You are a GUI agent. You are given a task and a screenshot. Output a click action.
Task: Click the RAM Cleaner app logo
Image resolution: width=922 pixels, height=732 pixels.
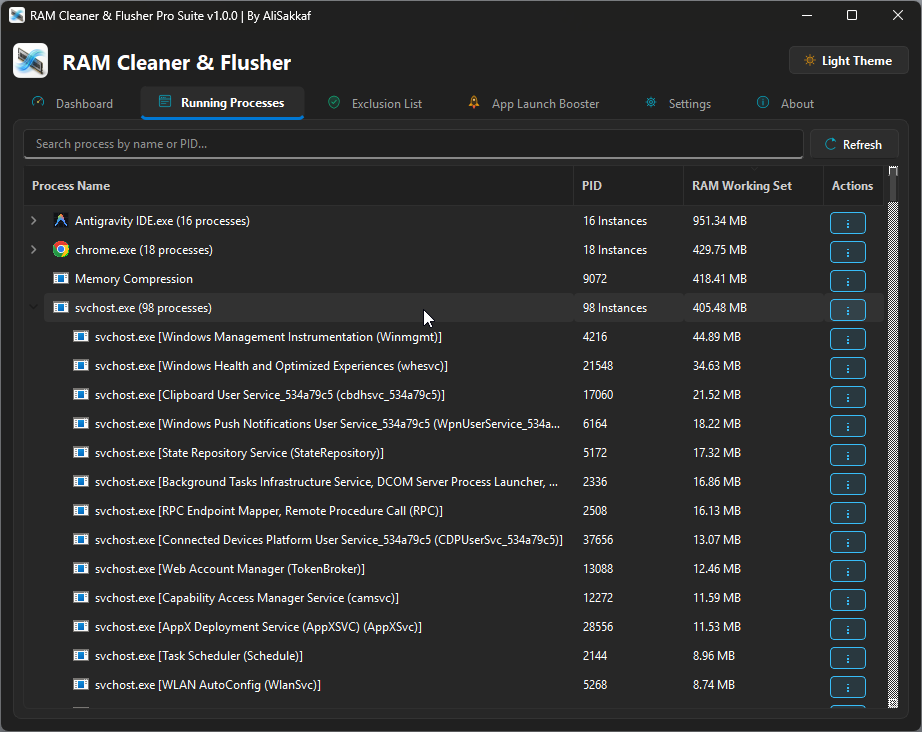click(31, 61)
